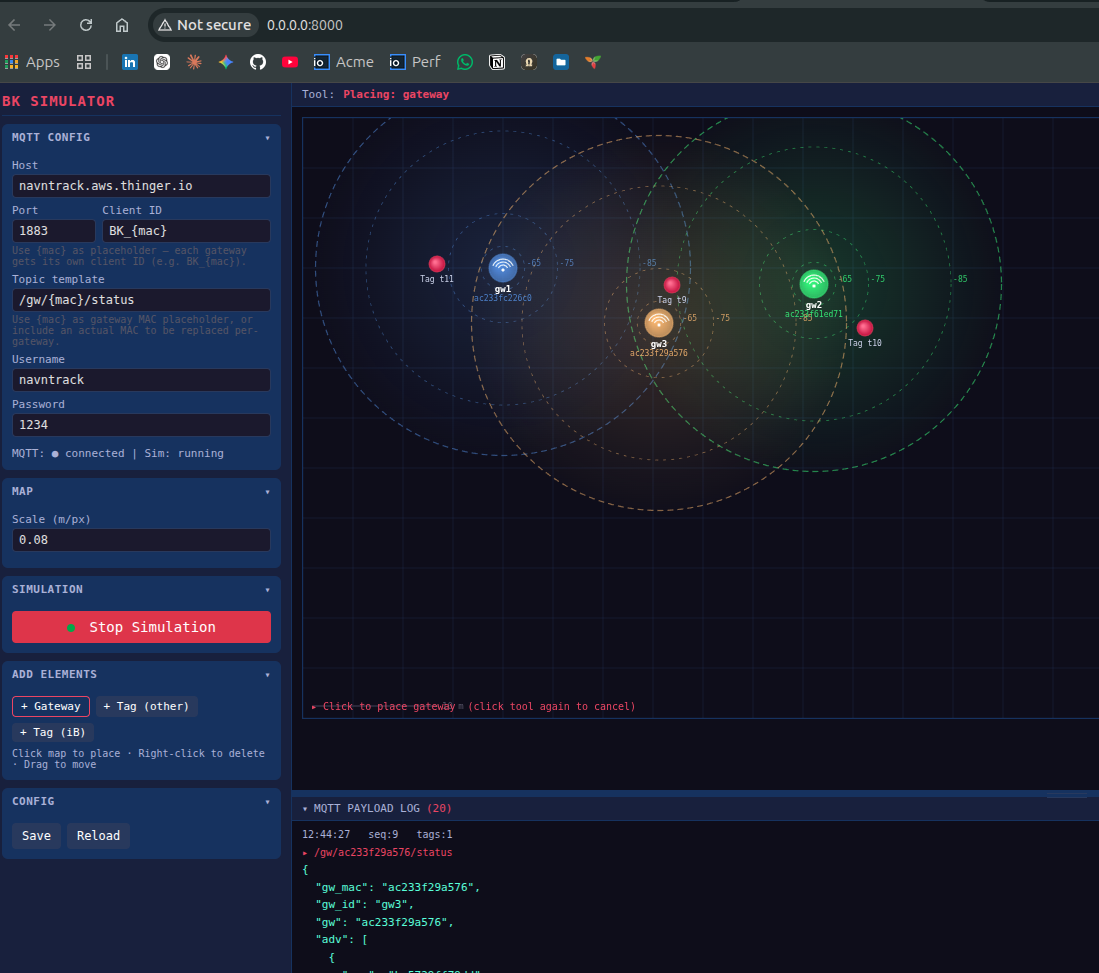Screen dimensions: 1099x973
Task: Click the Not secure warning badge
Action: coord(204,25)
